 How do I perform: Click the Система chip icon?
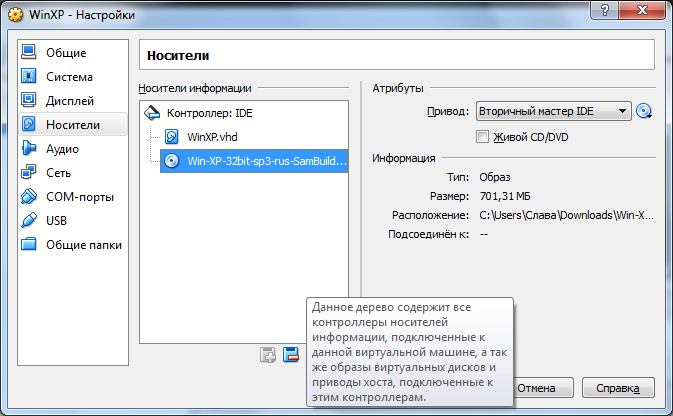[x=29, y=76]
